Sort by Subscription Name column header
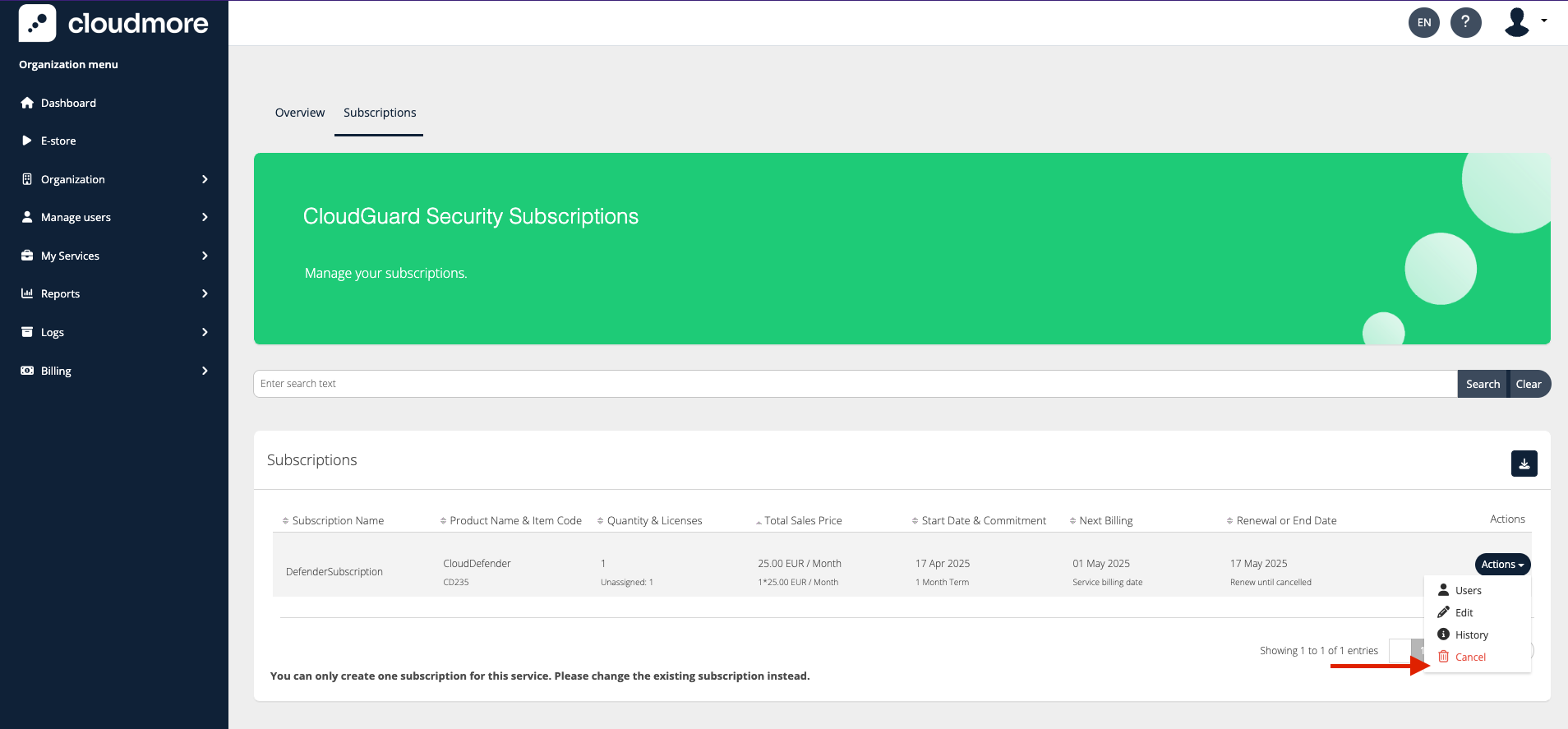1568x729 pixels. pos(338,520)
